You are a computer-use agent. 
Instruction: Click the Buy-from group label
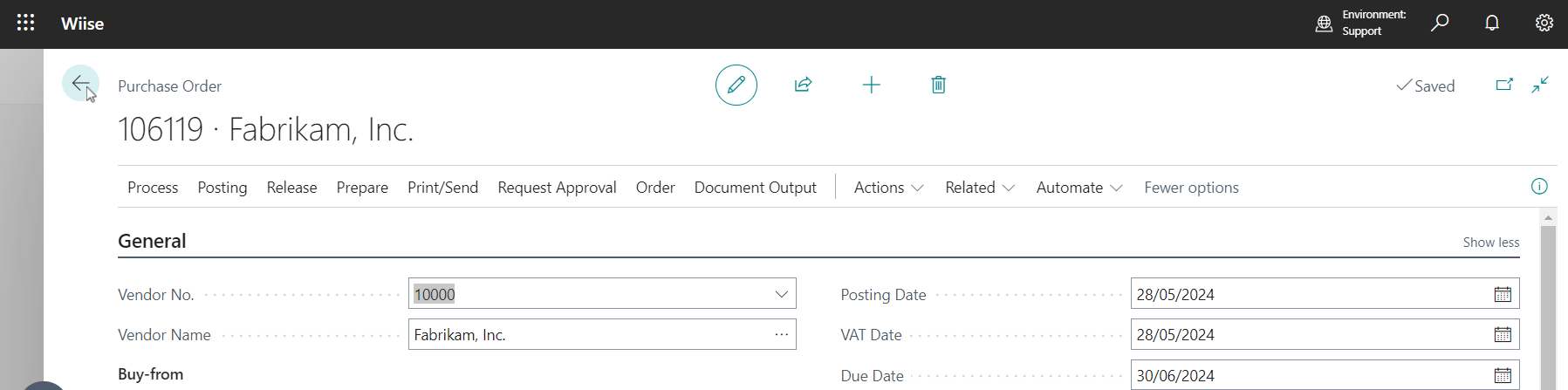click(x=150, y=374)
